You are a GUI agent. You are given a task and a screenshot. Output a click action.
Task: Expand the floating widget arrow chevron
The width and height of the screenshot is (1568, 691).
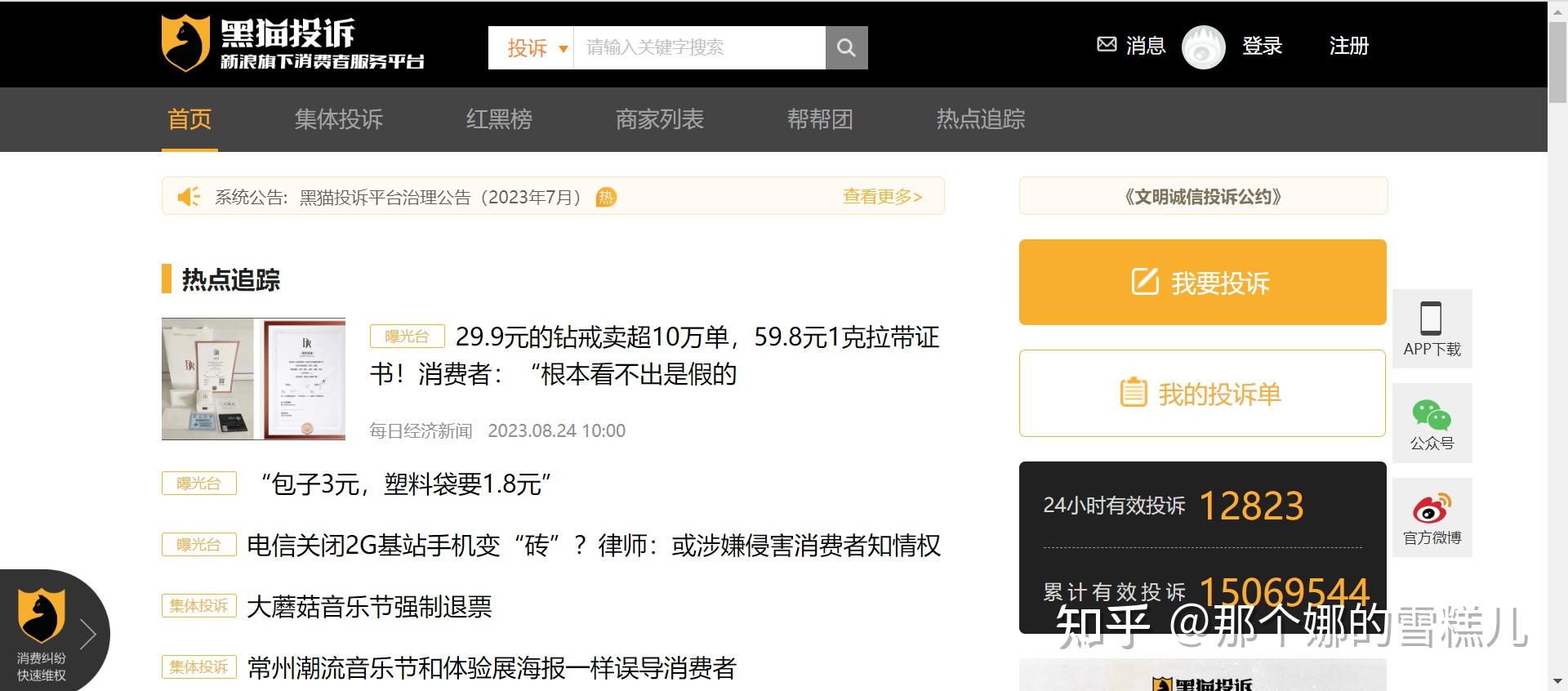pos(88,634)
